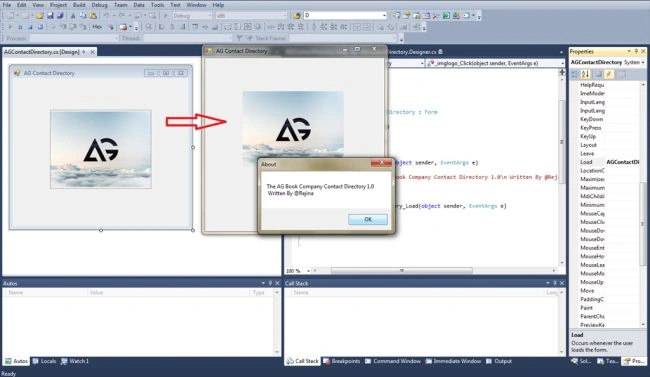This screenshot has width=650, height=377.
Task: Click the Open File folder icon in toolbar
Action: (40, 16)
